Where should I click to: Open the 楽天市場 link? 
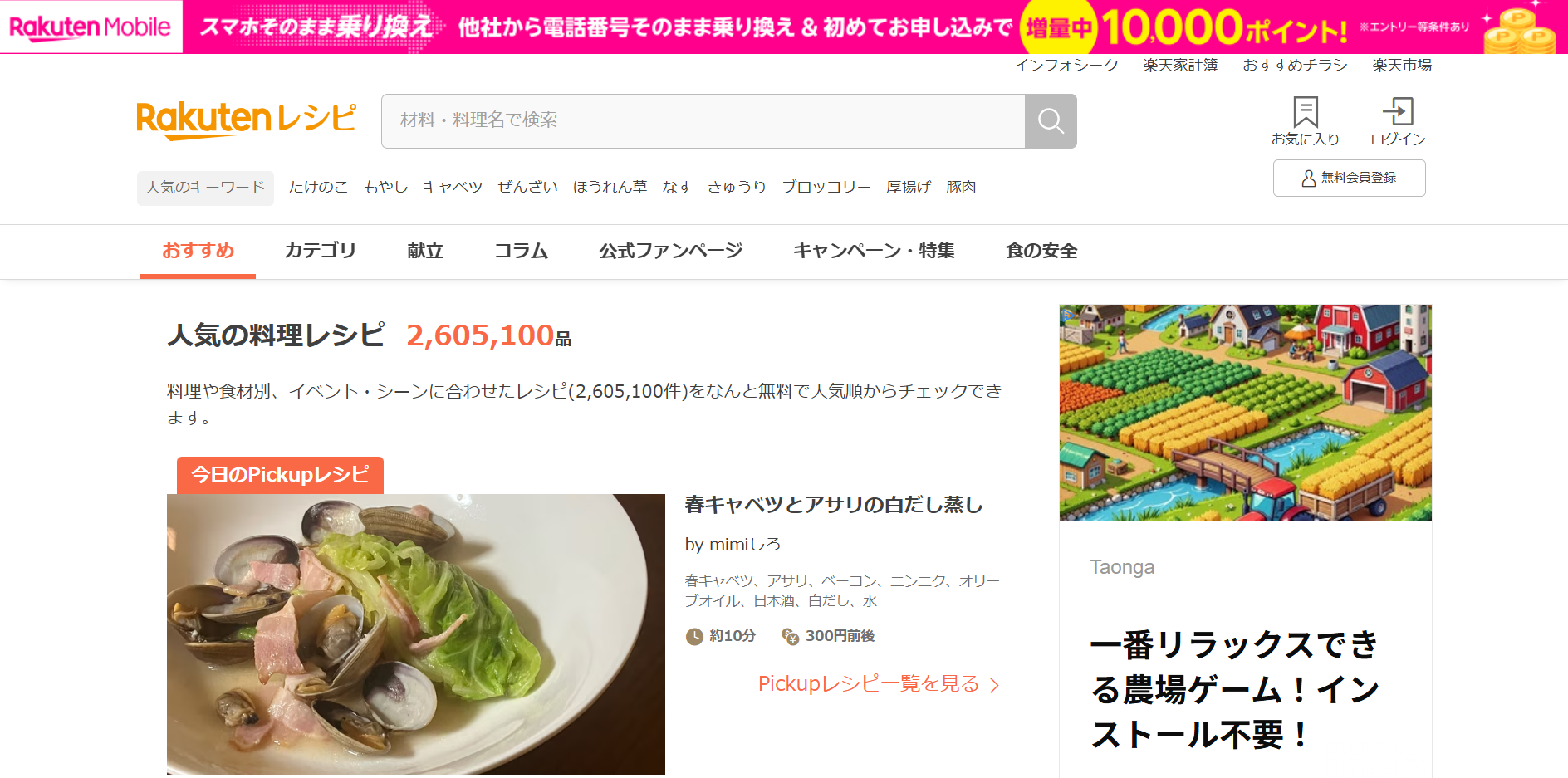coord(1402,65)
